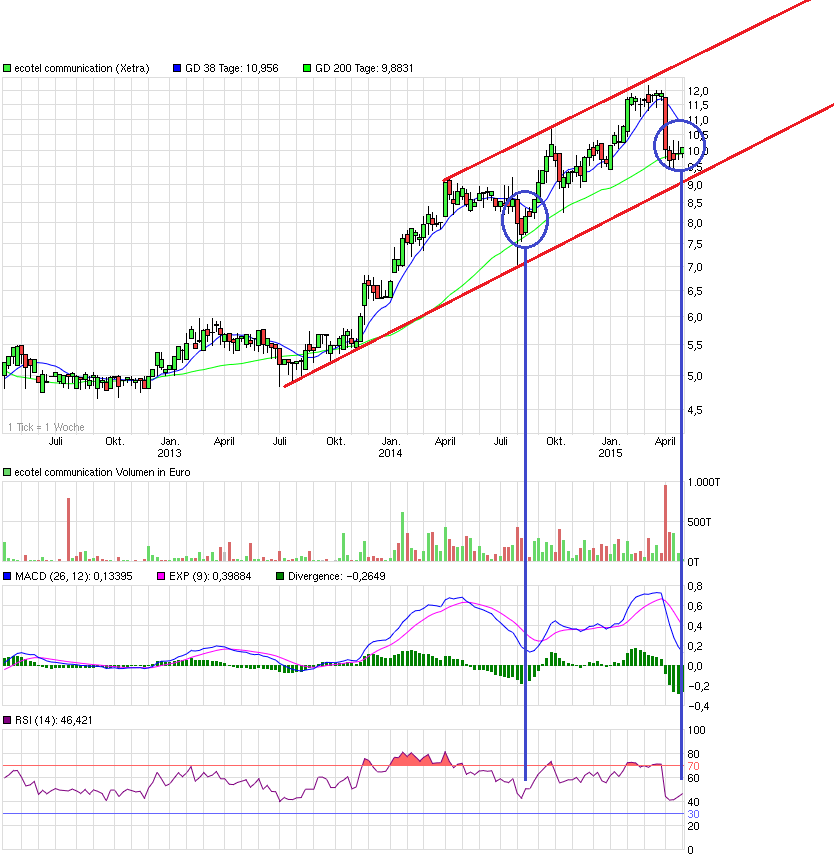Click the tall green volume bar in early 2014
The width and height of the screenshot is (834, 858).
click(x=402, y=536)
